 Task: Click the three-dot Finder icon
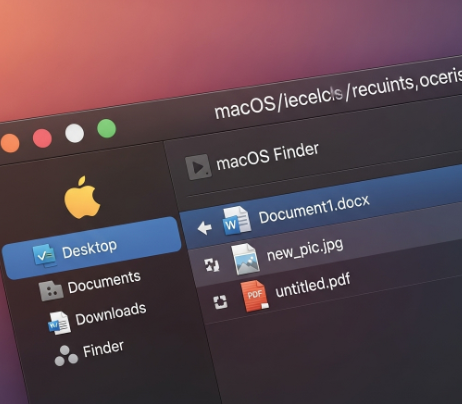click(x=66, y=356)
